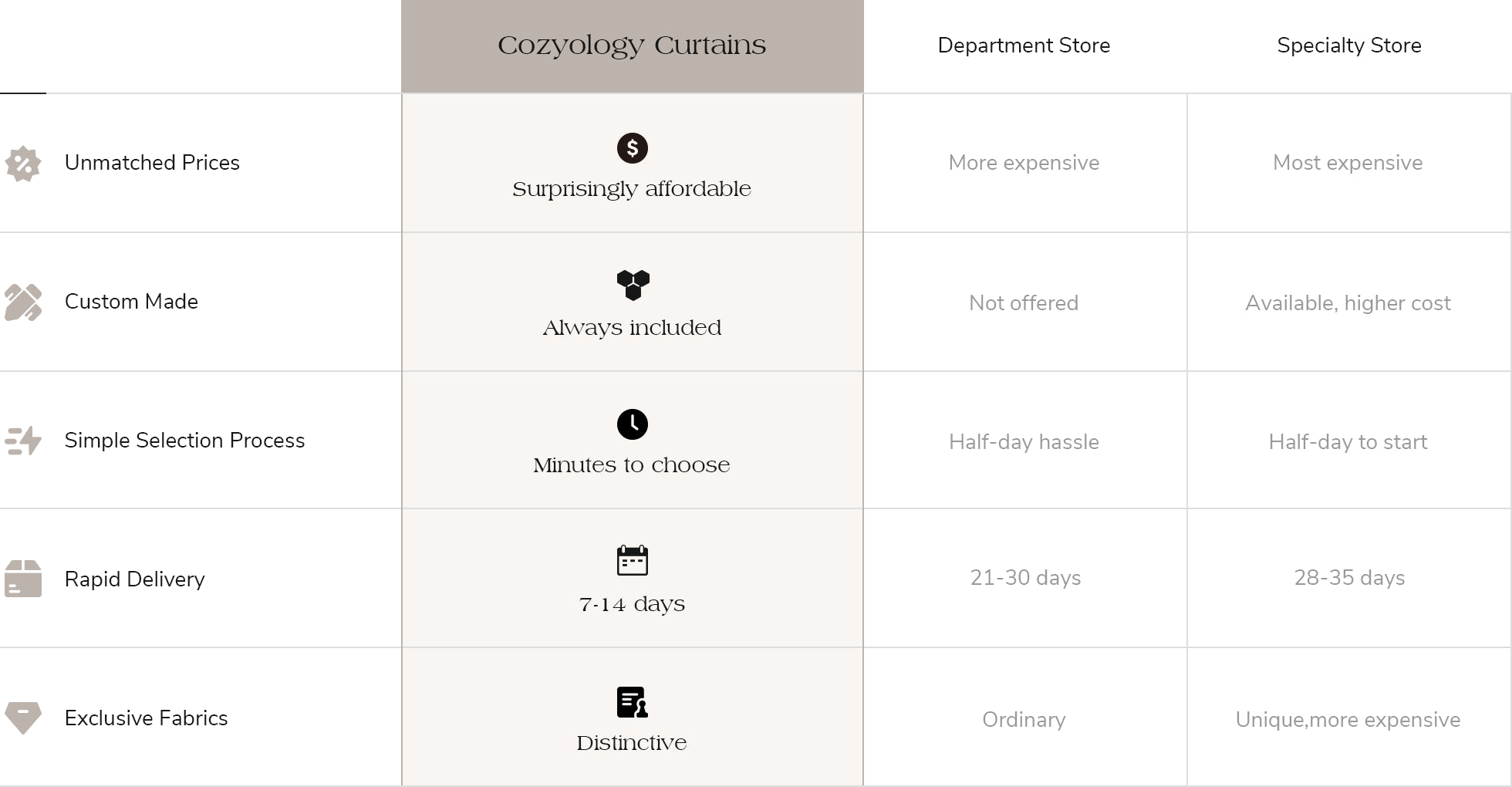Screen dimensions: 1512x787
Task: Select the Specialty Store column header
Action: point(1349,46)
